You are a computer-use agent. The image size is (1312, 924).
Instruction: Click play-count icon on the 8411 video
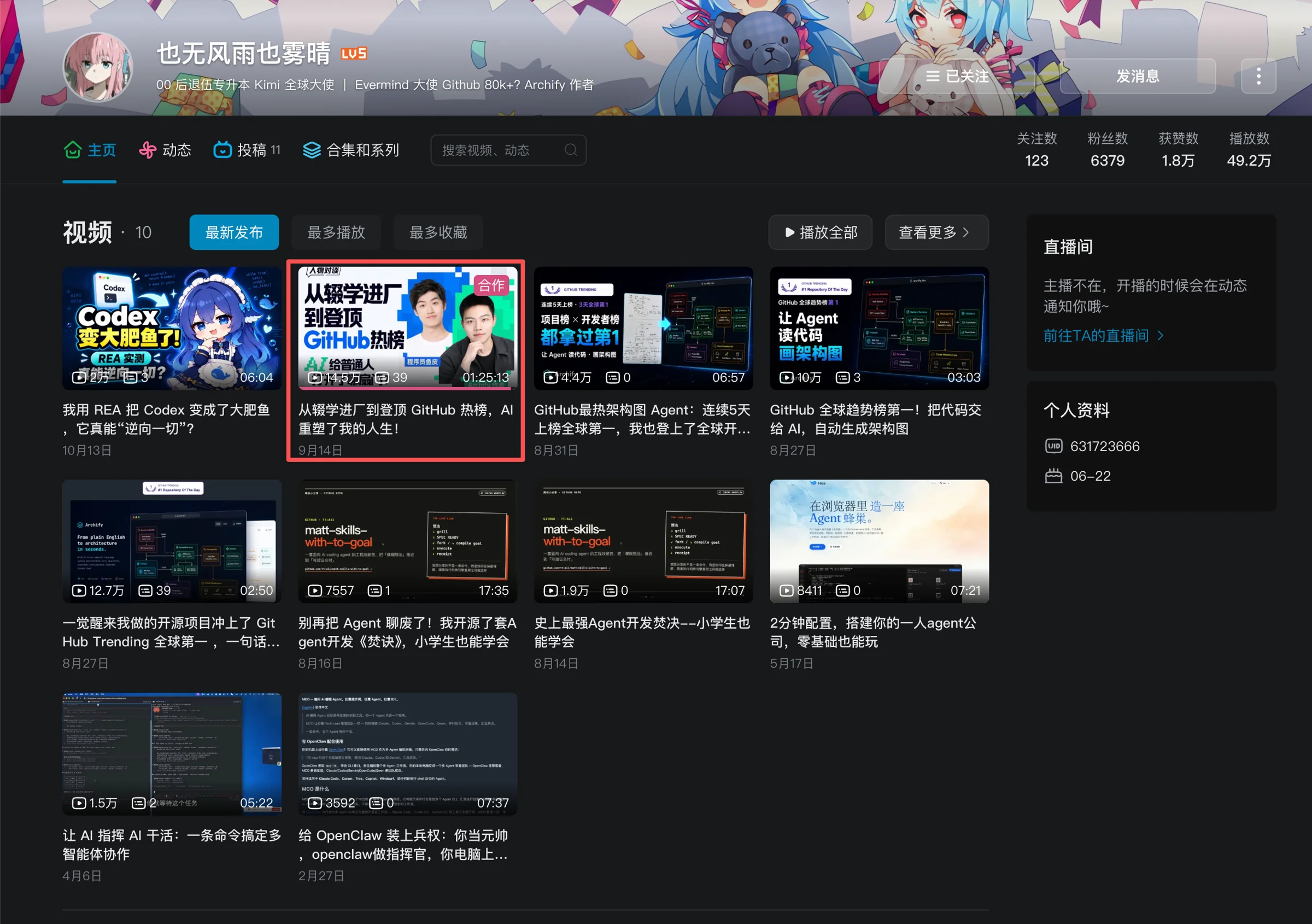[x=786, y=590]
